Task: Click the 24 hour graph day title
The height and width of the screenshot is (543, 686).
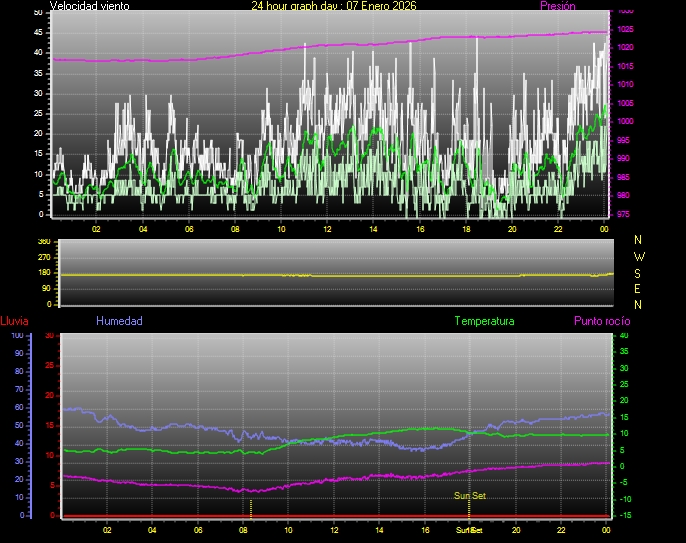Action: pyautogui.click(x=333, y=6)
